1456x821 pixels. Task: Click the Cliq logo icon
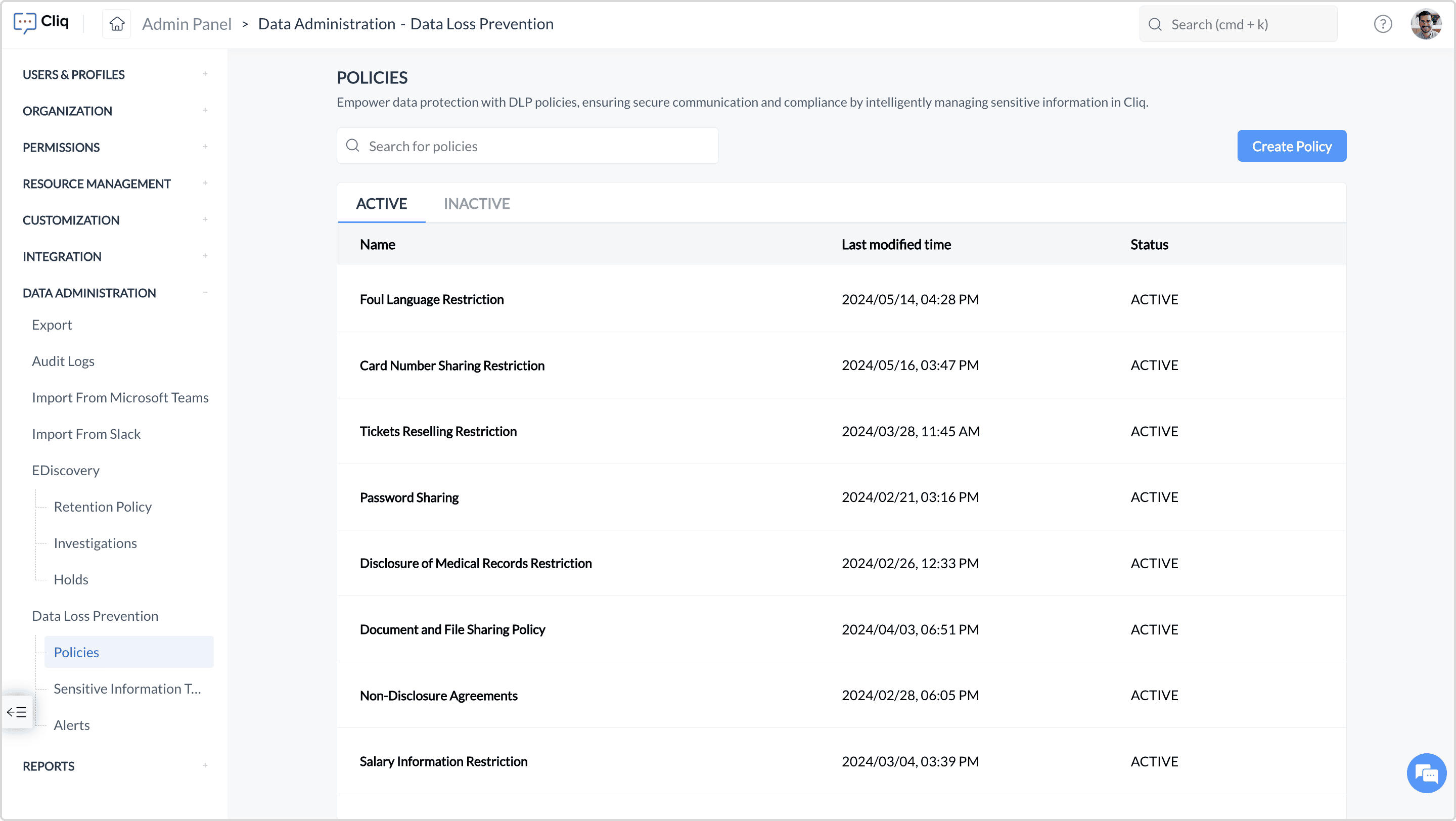tap(25, 23)
